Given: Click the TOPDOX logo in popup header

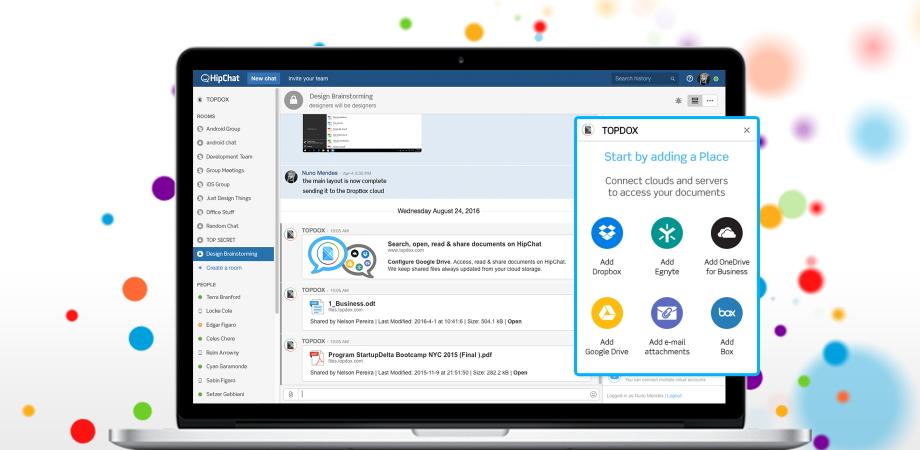Looking at the screenshot, I should pyautogui.click(x=588, y=130).
